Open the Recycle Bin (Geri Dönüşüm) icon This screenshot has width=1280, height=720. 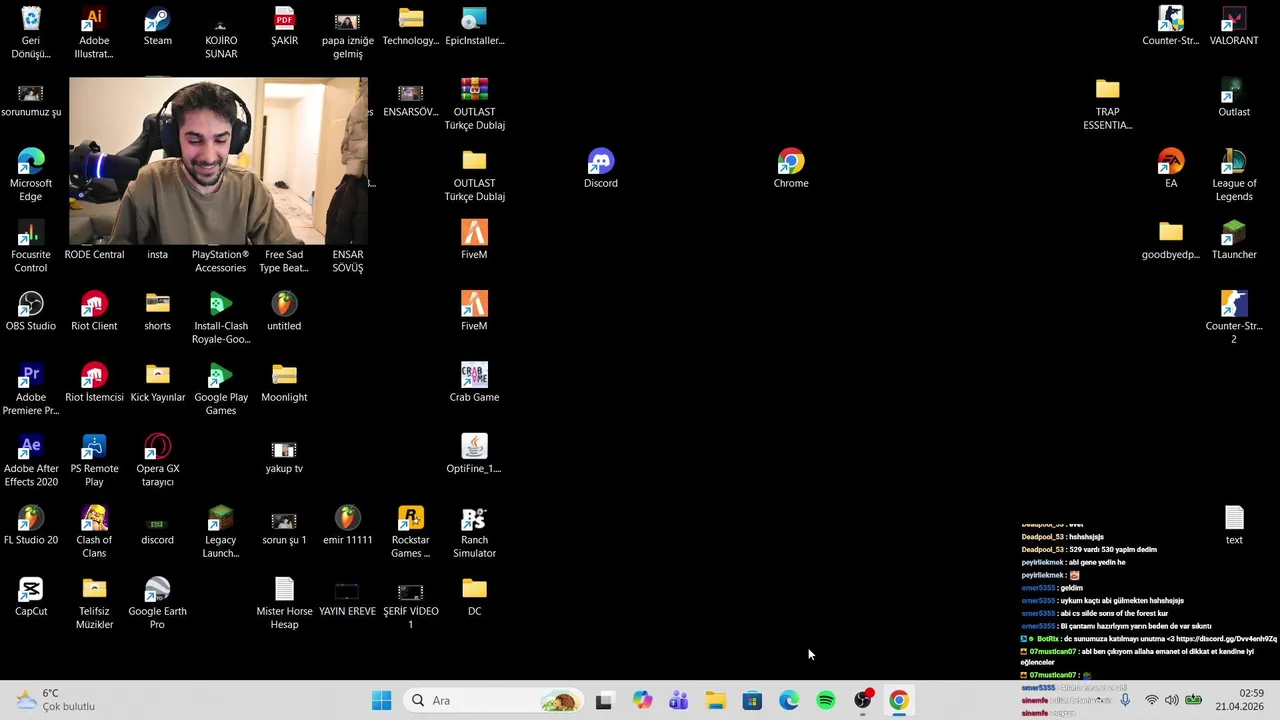(x=31, y=32)
